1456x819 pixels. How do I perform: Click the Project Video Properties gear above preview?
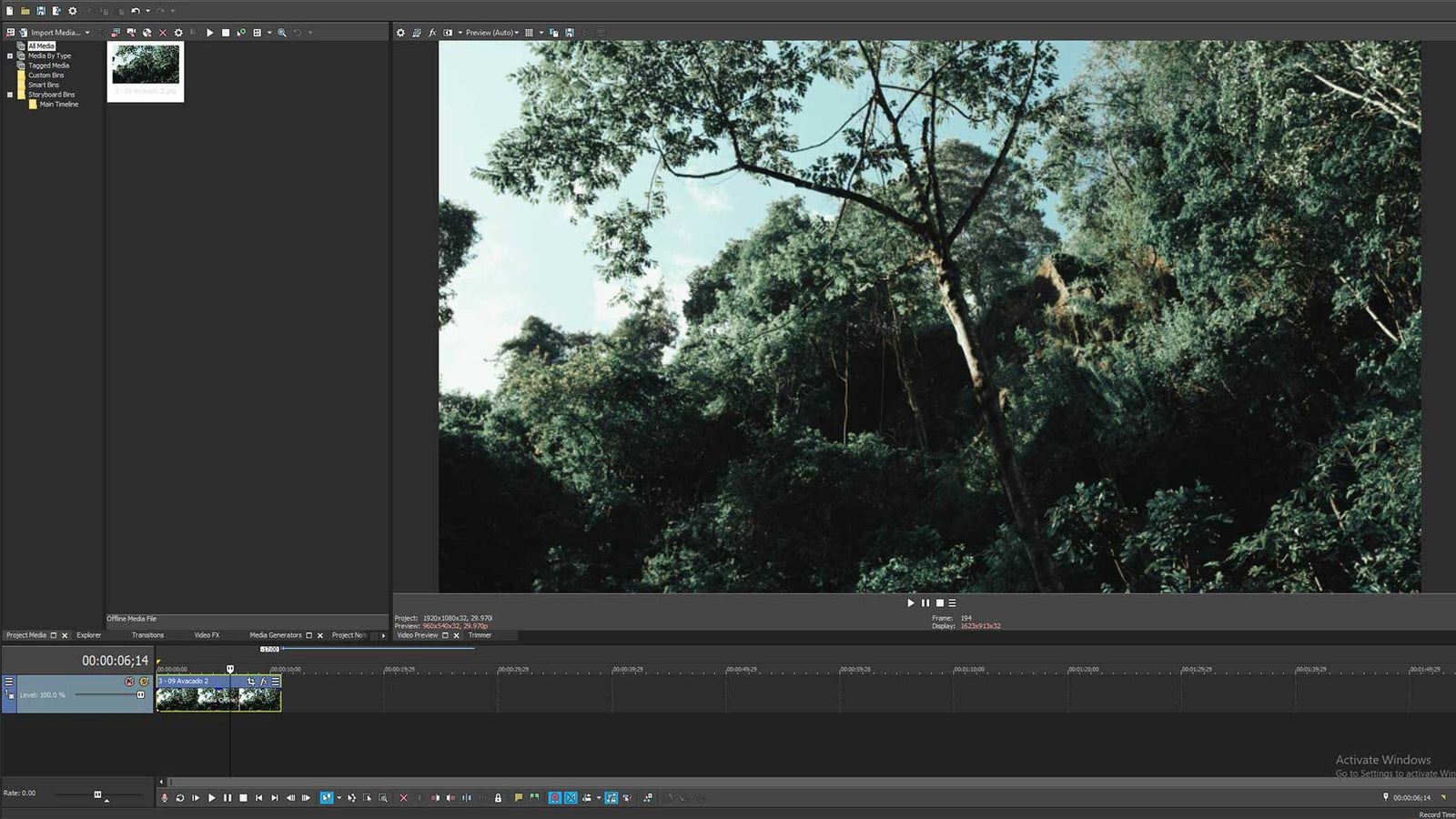[x=399, y=32]
